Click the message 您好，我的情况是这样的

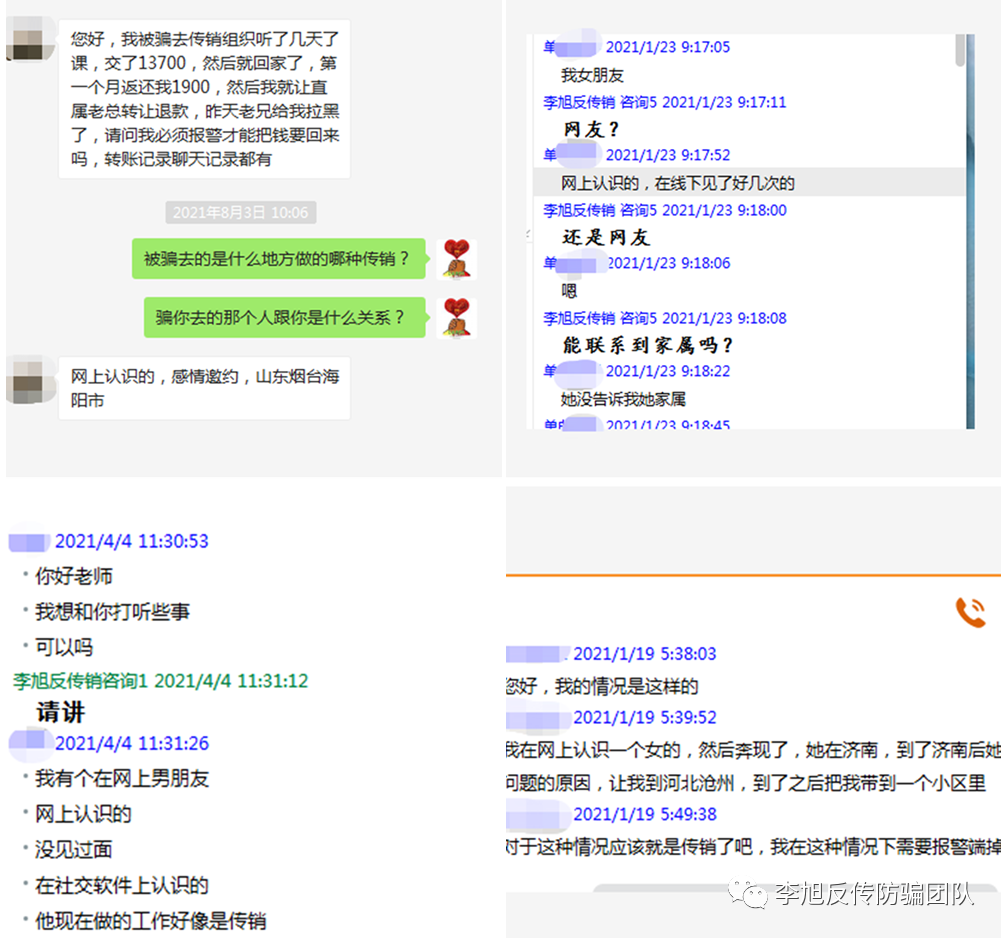pyautogui.click(x=602, y=686)
